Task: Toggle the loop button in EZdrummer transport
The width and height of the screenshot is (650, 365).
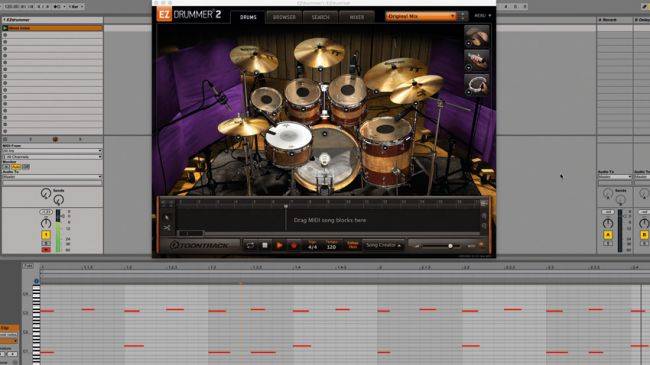Action: [x=250, y=246]
